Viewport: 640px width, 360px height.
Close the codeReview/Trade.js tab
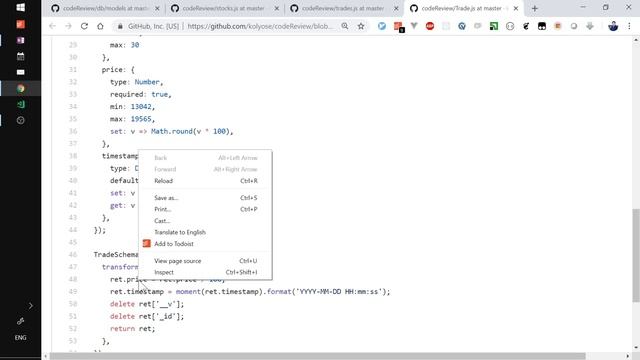point(516,8)
